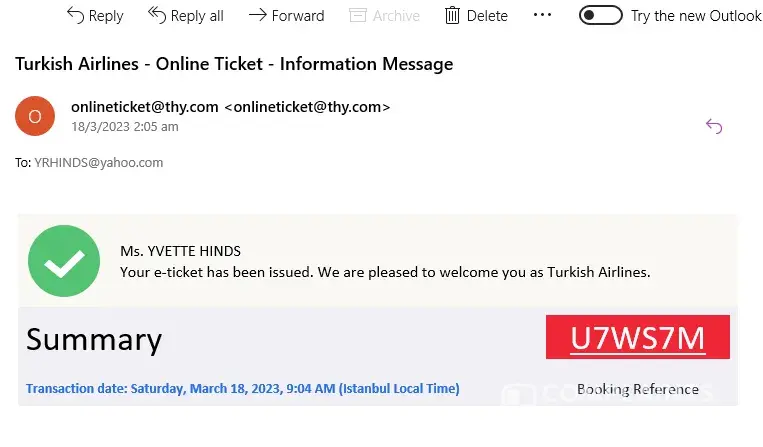The width and height of the screenshot is (763, 447).
Task: Click the blue Transaction date line
Action: pos(242,388)
